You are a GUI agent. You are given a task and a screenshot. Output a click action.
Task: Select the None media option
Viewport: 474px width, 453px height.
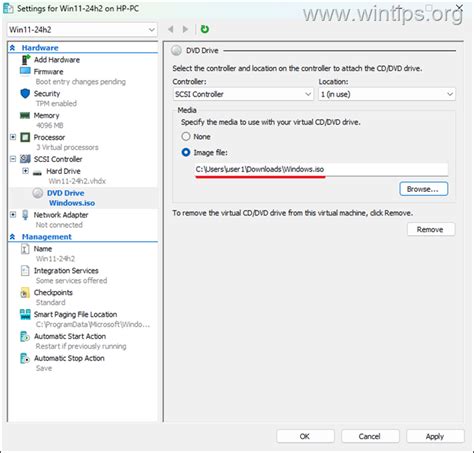tap(186, 137)
